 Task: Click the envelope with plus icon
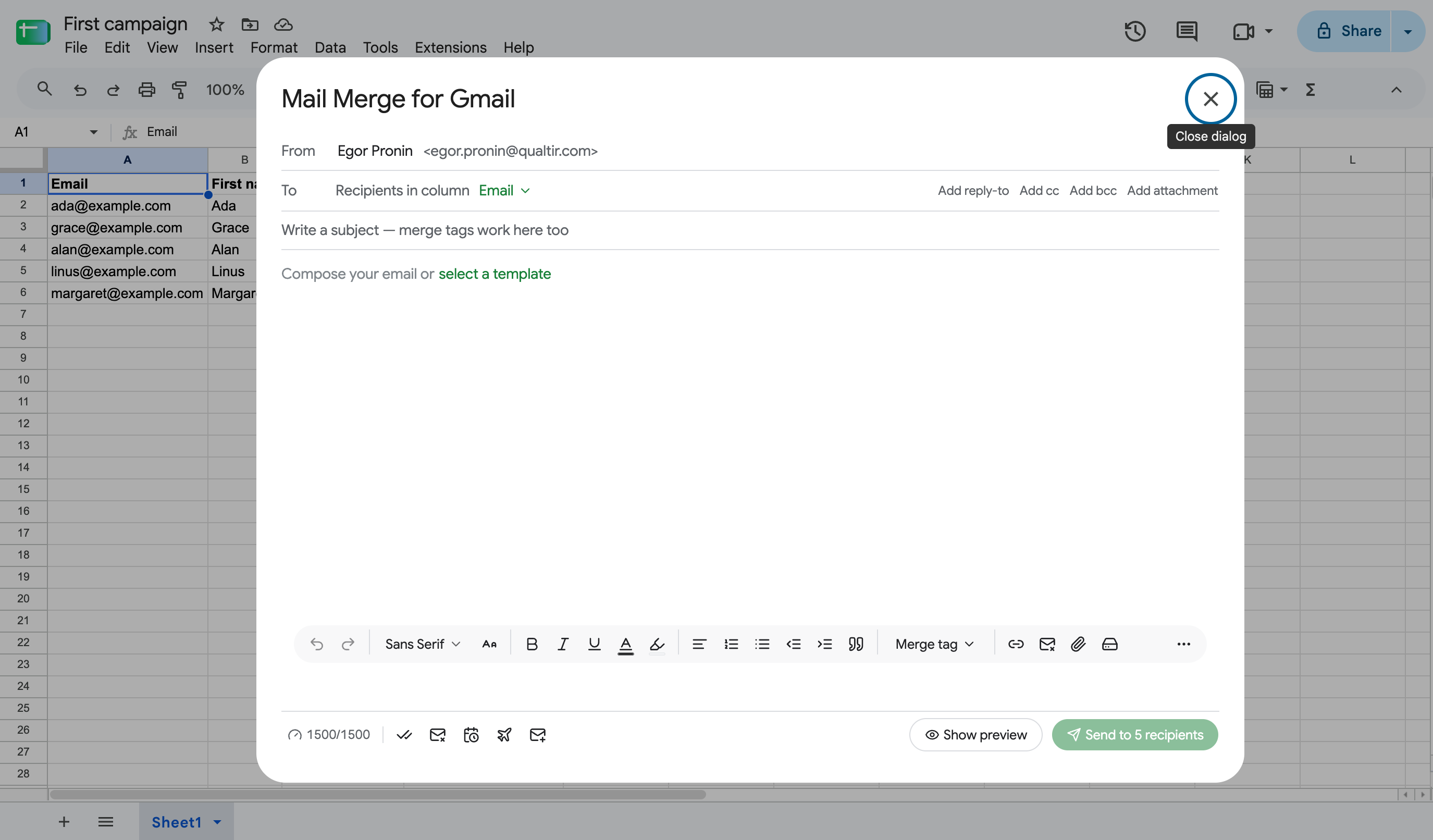[537, 735]
